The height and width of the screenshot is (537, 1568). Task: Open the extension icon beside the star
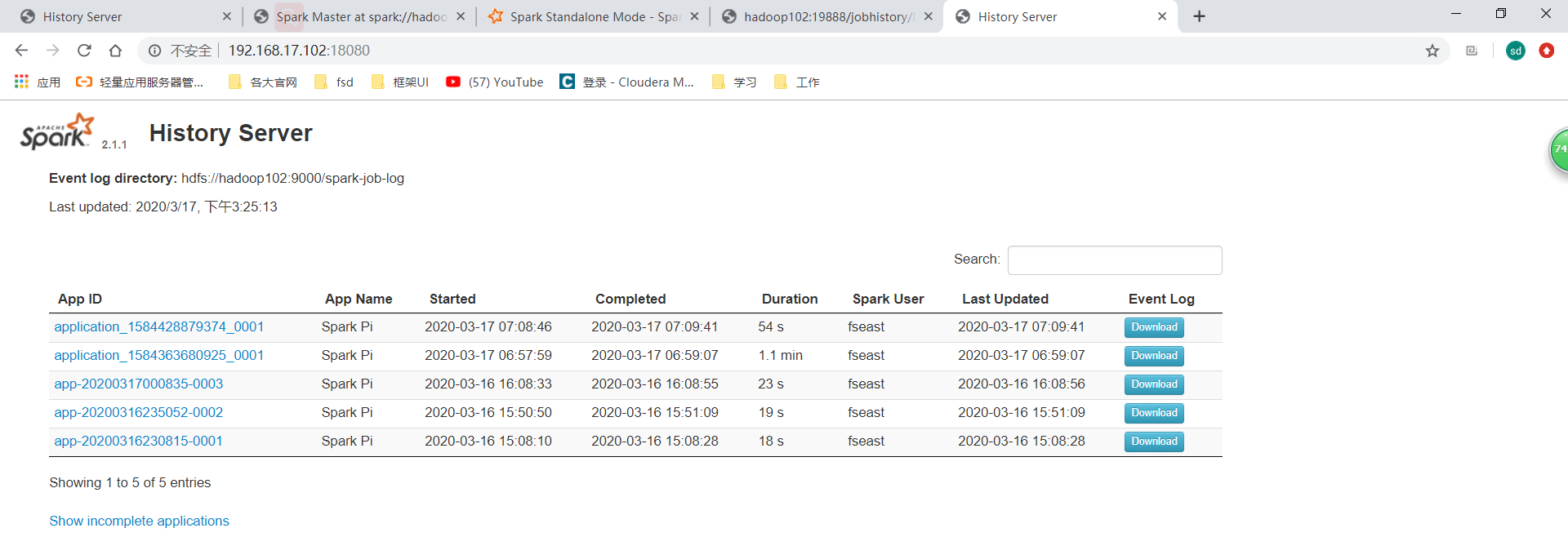[x=1472, y=51]
